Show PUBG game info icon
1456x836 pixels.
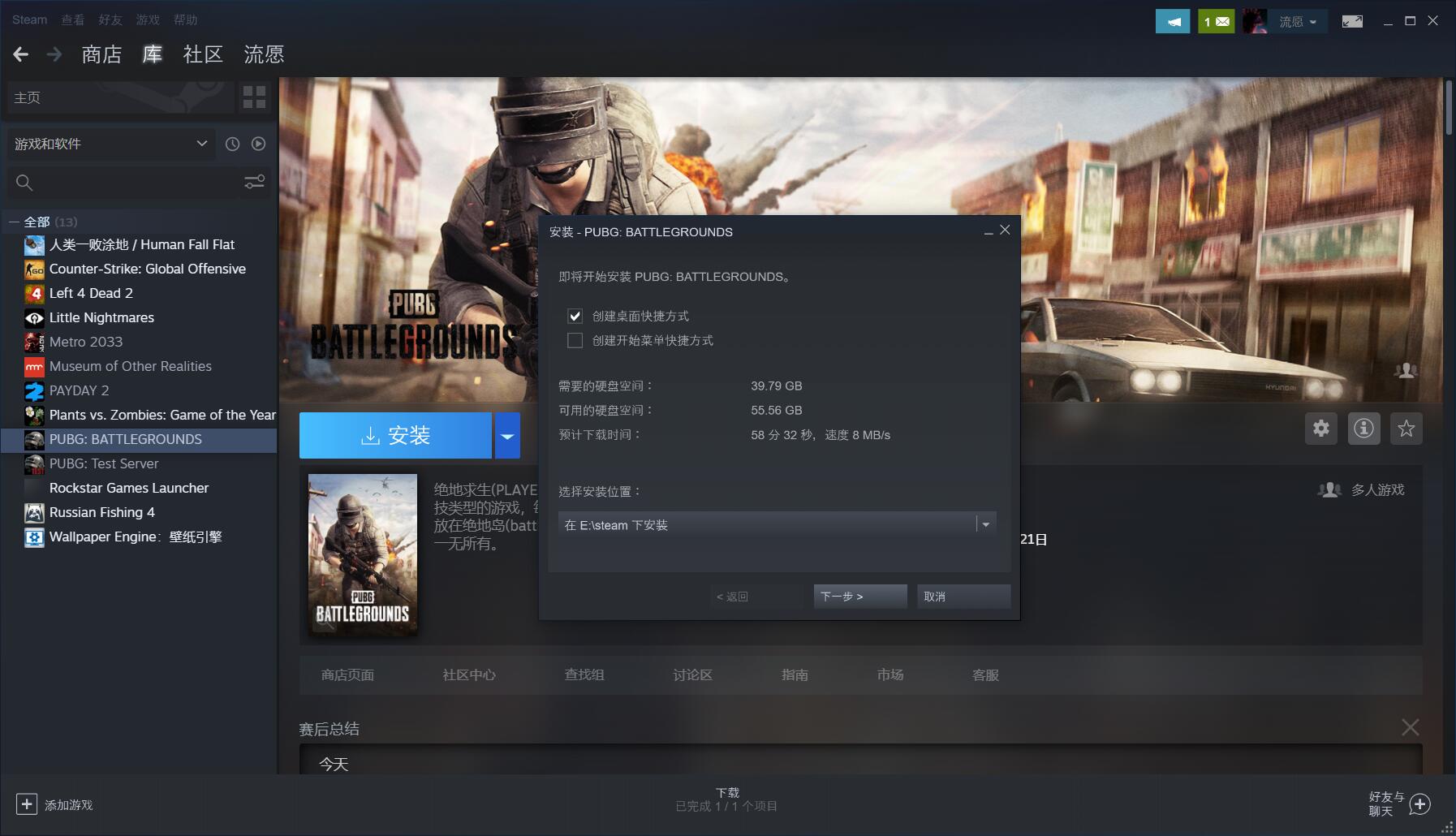(x=1363, y=429)
